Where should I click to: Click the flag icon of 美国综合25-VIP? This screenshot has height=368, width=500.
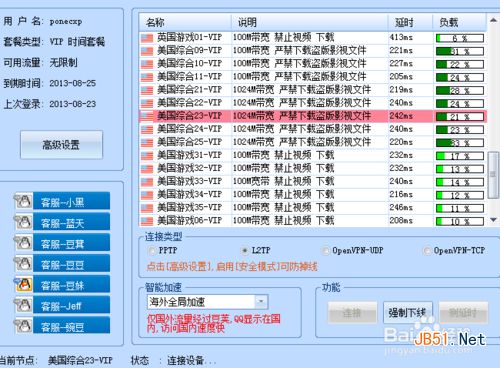[x=147, y=143]
